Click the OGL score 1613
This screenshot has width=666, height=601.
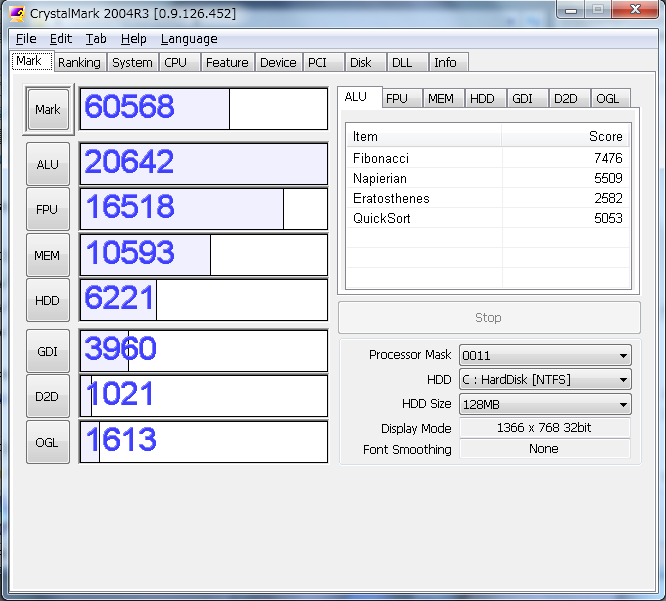point(204,442)
